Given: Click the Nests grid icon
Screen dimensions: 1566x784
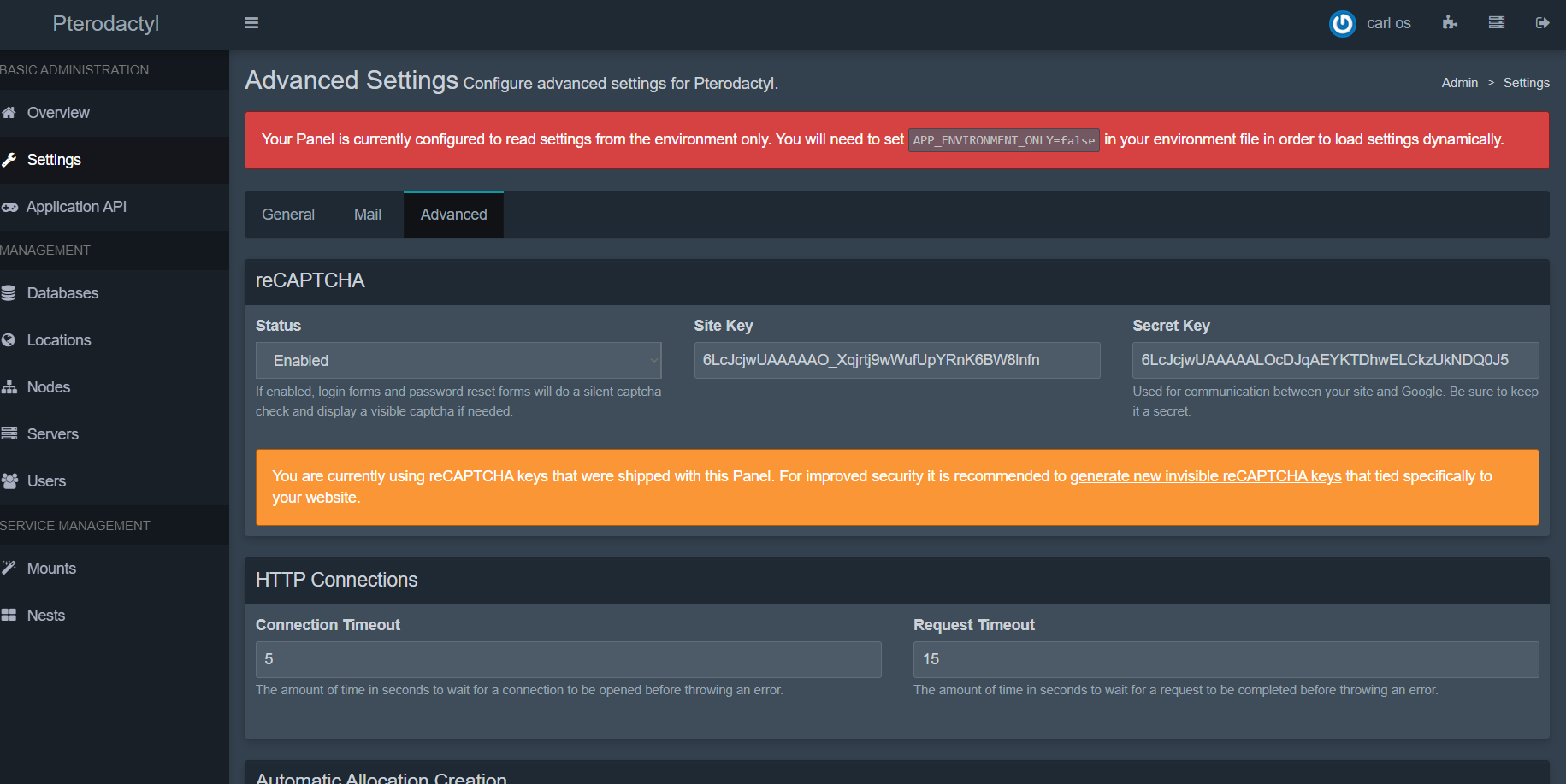Looking at the screenshot, I should pos(9,616).
